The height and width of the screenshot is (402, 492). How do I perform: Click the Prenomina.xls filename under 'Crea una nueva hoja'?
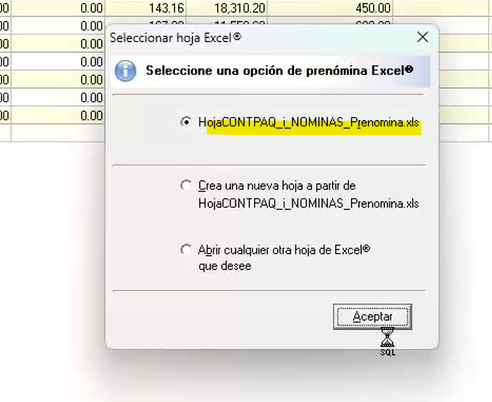(x=309, y=203)
